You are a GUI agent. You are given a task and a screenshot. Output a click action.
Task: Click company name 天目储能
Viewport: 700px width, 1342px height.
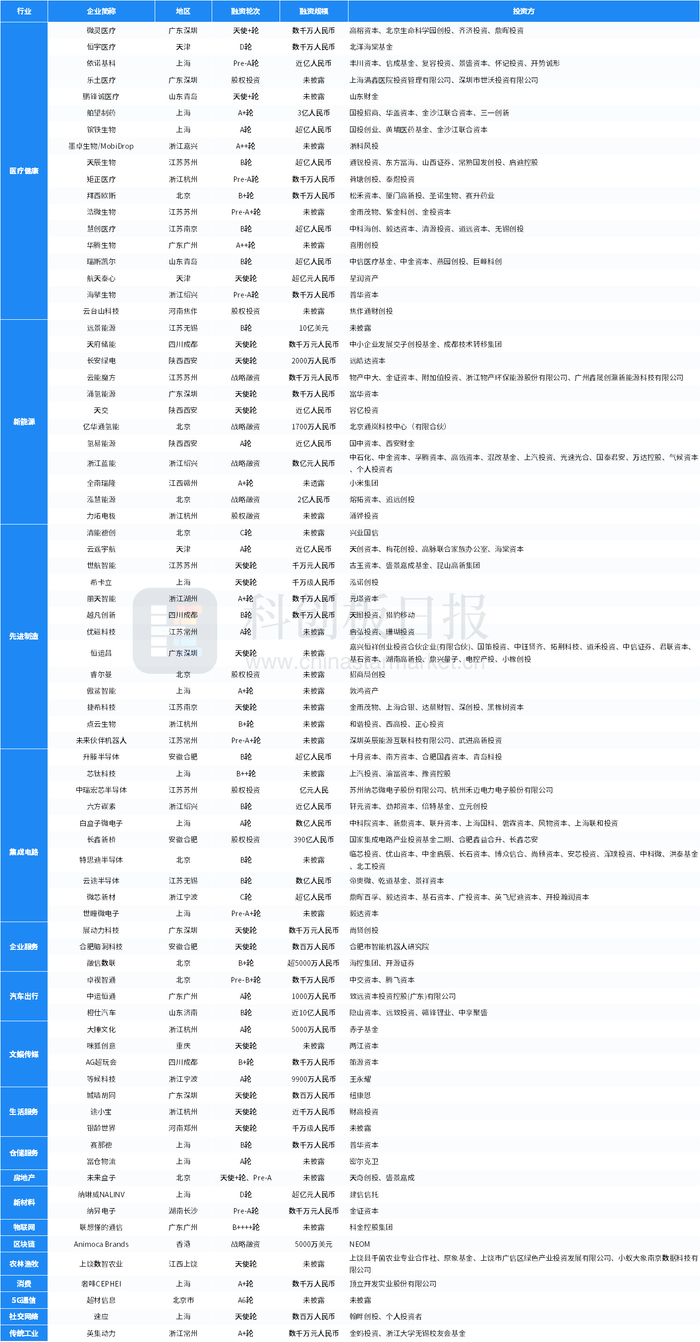(x=102, y=344)
